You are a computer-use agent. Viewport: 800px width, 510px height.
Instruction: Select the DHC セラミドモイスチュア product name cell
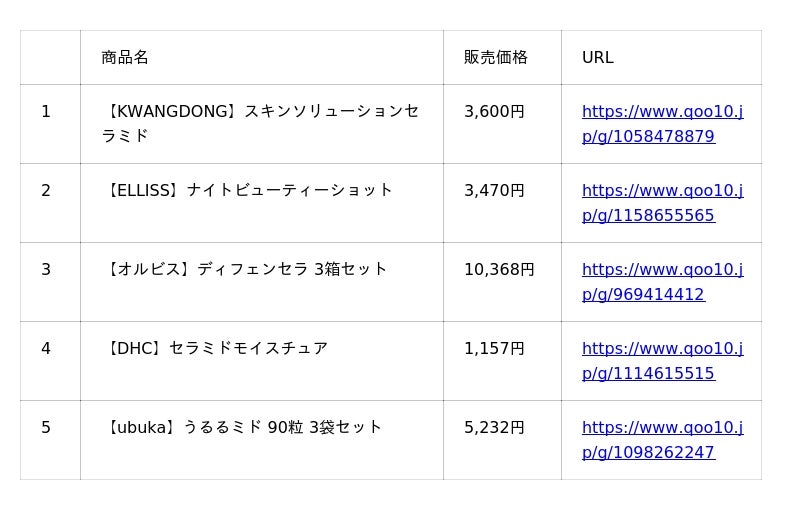[216, 348]
